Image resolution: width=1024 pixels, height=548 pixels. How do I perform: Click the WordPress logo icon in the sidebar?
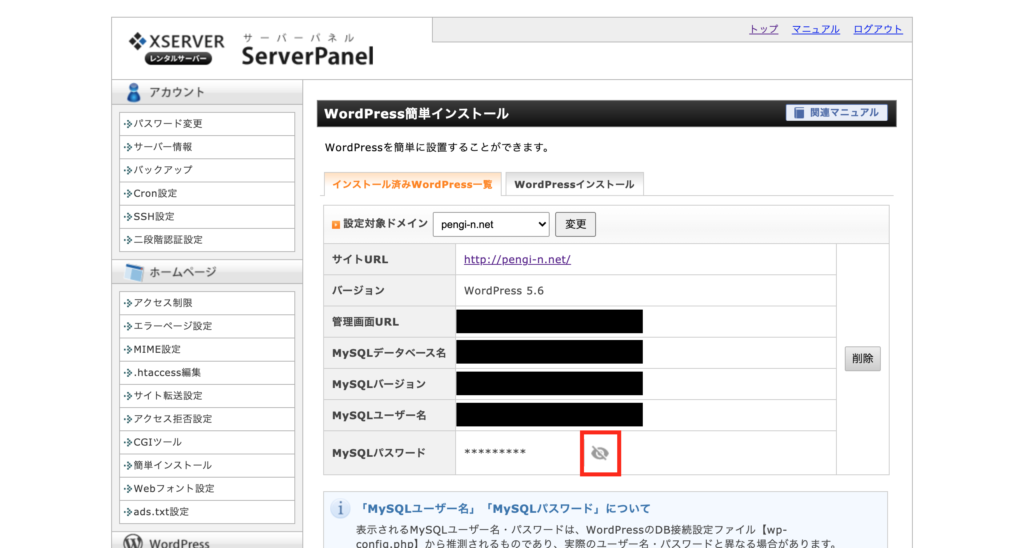click(133, 542)
